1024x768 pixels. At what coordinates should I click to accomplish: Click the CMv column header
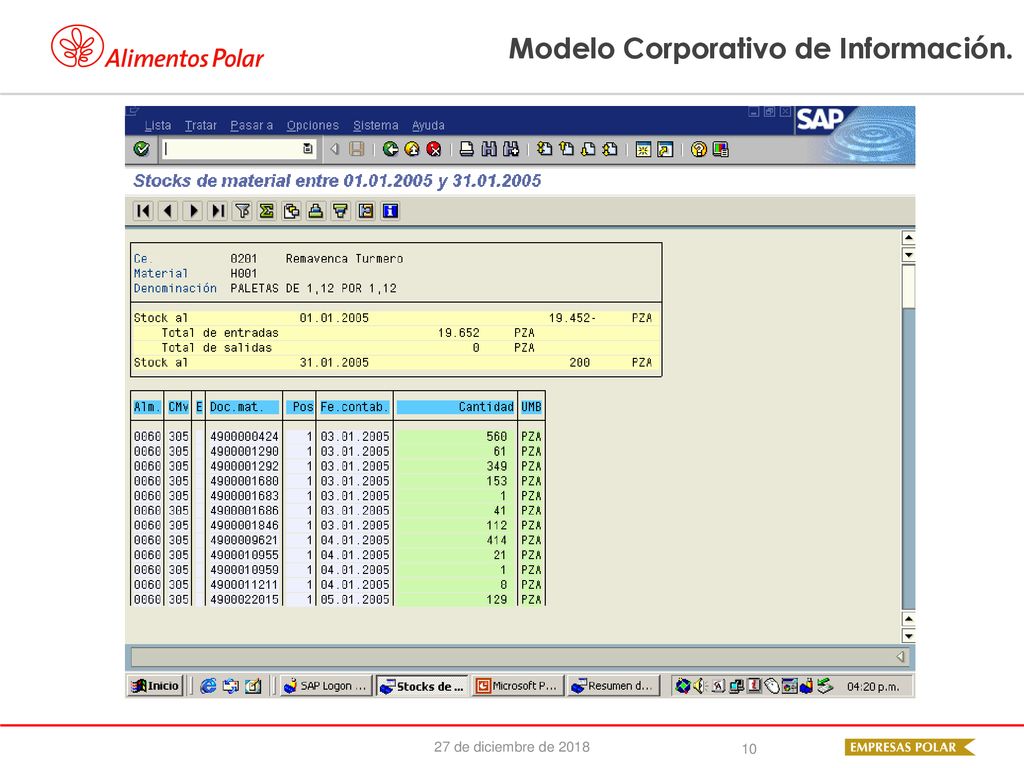point(178,407)
